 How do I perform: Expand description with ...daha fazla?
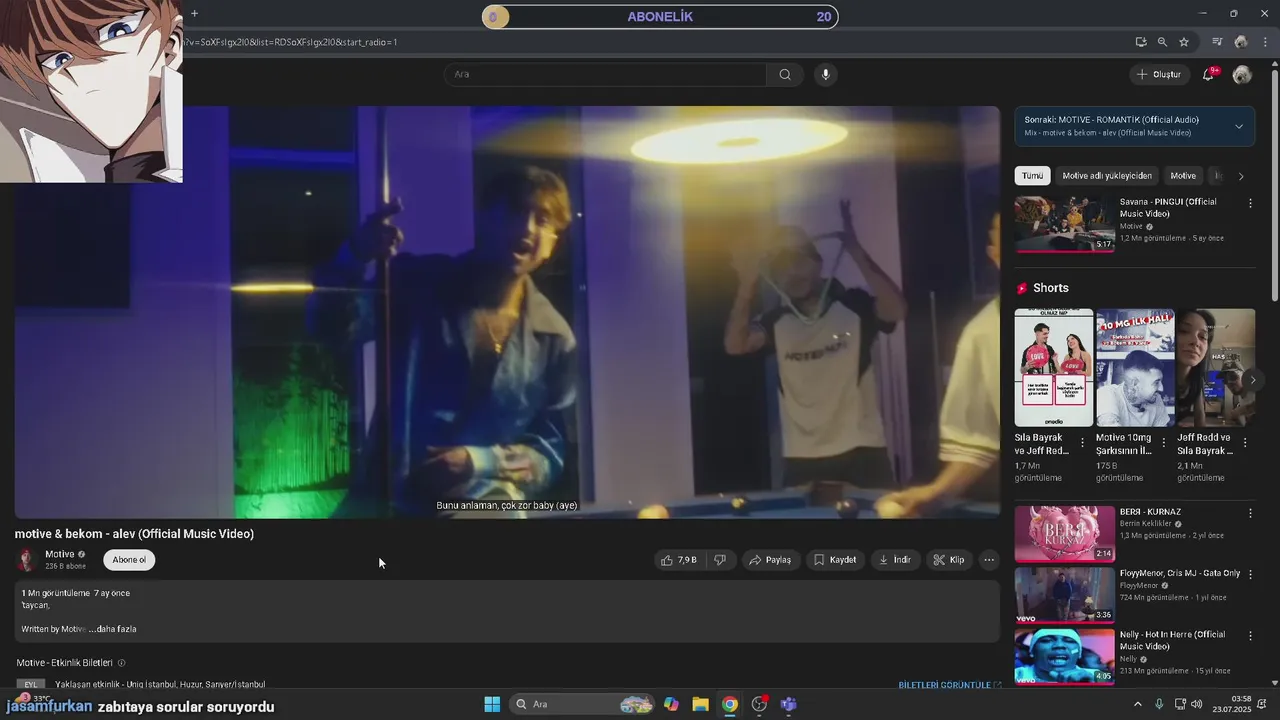click(x=112, y=629)
